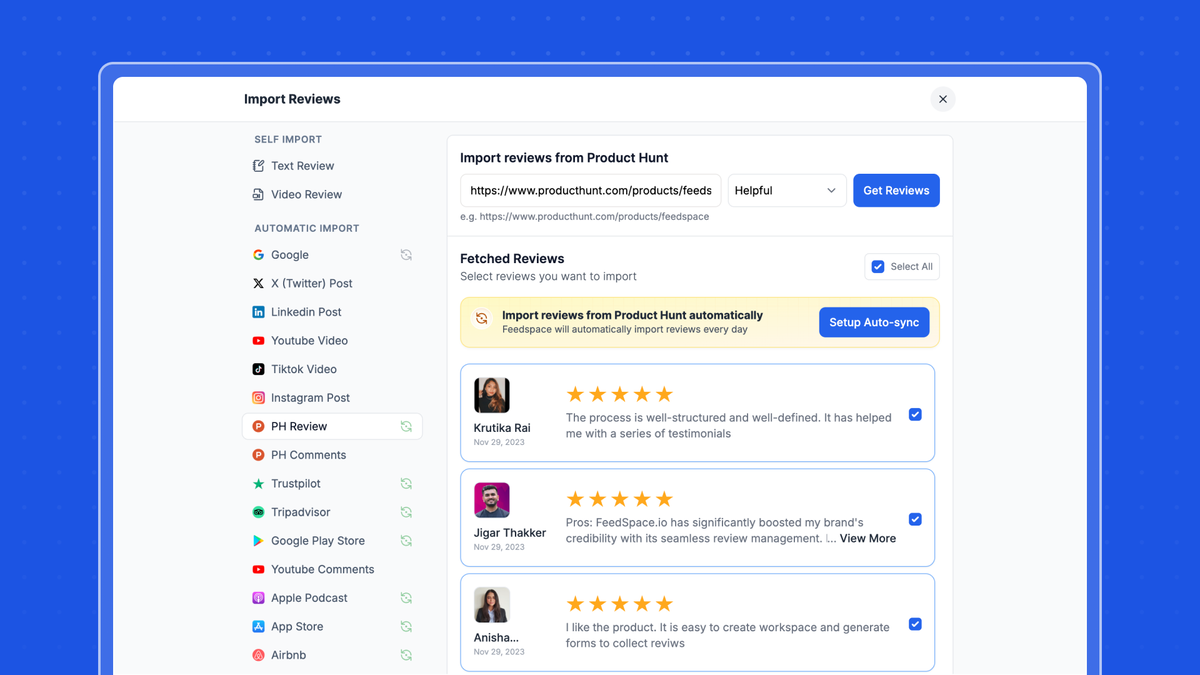Click the Apple Podcast source icon
The image size is (1200, 675).
259,597
